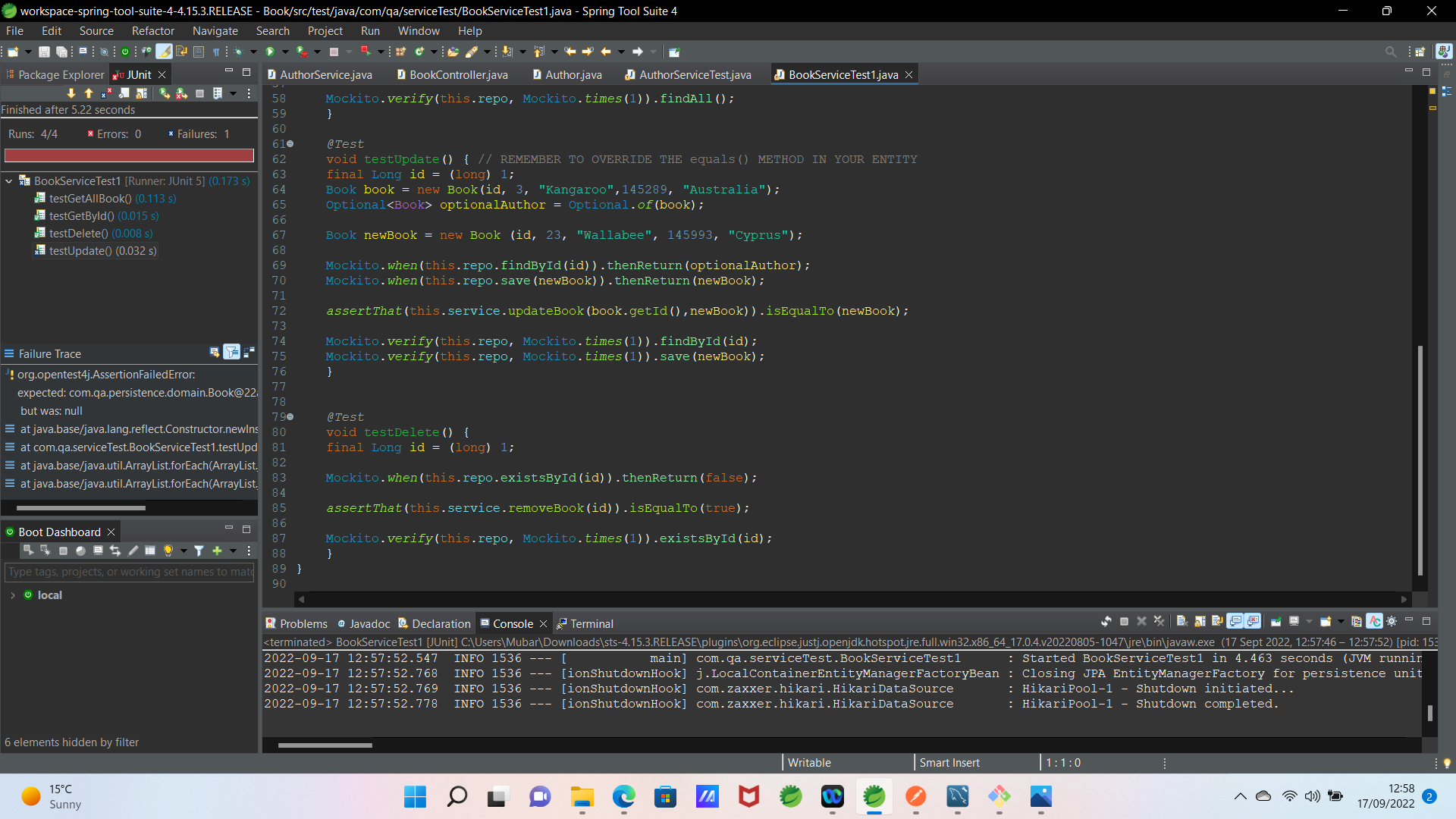The image size is (1456, 819).
Task: Open the New wizard dropdown arrow
Action: (x=28, y=52)
